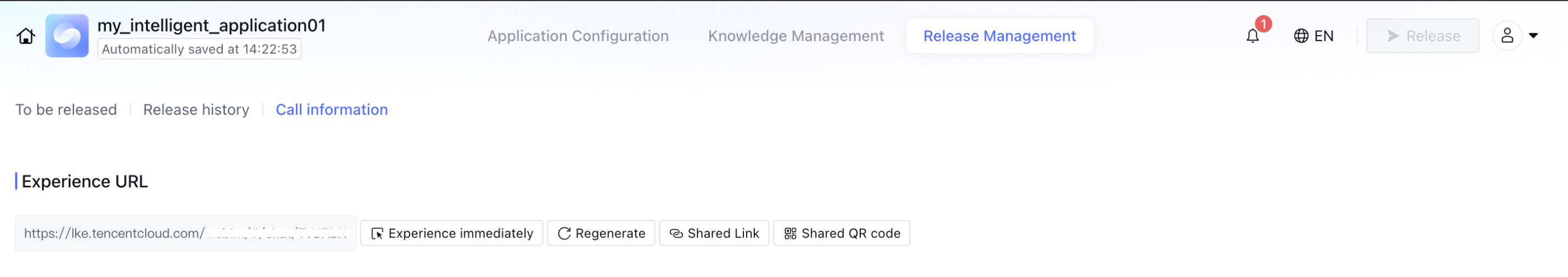Open the user profile icon
This screenshot has width=1568, height=277.
(1507, 36)
